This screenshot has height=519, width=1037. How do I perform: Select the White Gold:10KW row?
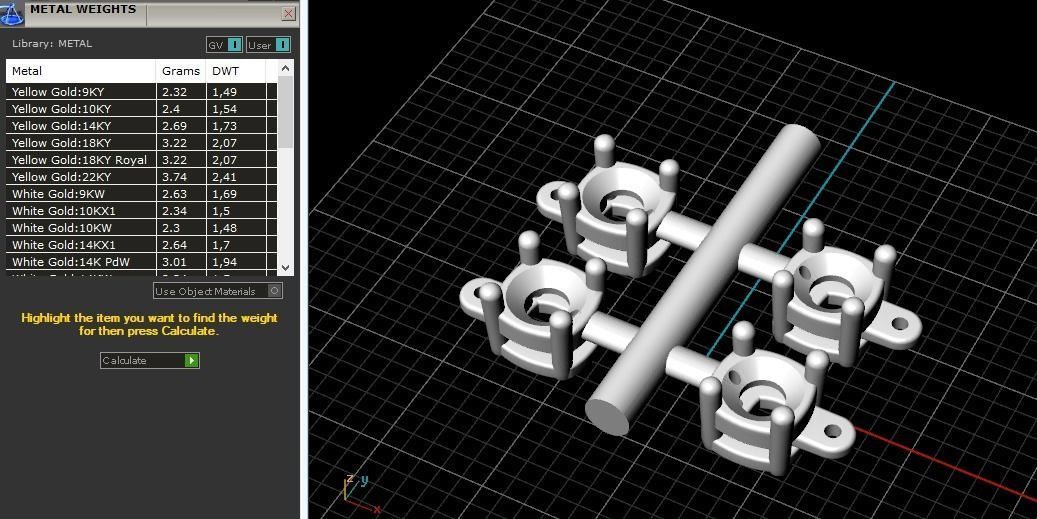142,228
